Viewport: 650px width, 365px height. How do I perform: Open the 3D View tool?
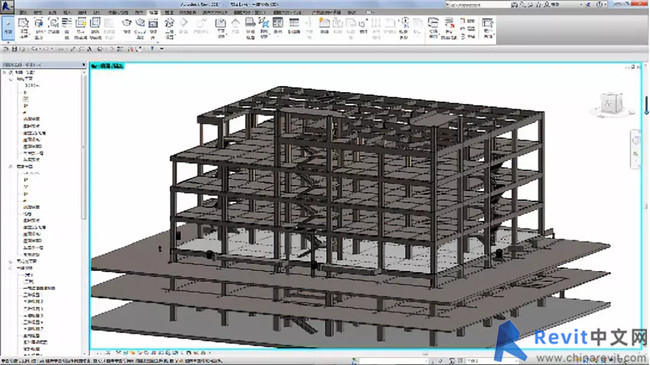click(169, 28)
